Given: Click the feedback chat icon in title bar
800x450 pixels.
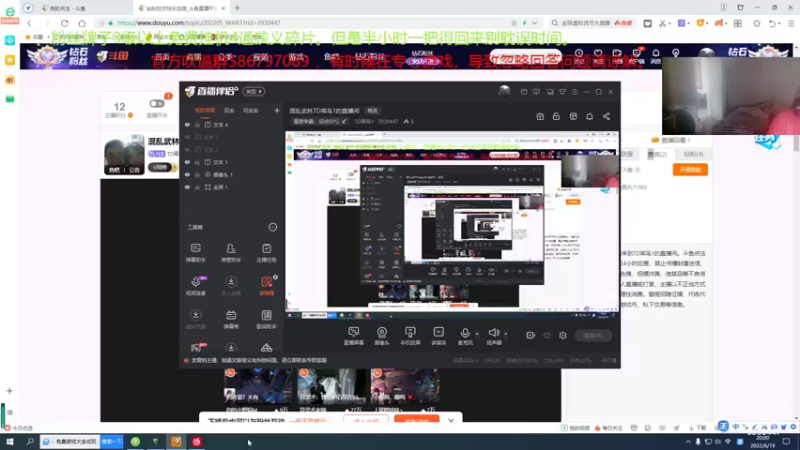Looking at the screenshot, I should [x=536, y=92].
